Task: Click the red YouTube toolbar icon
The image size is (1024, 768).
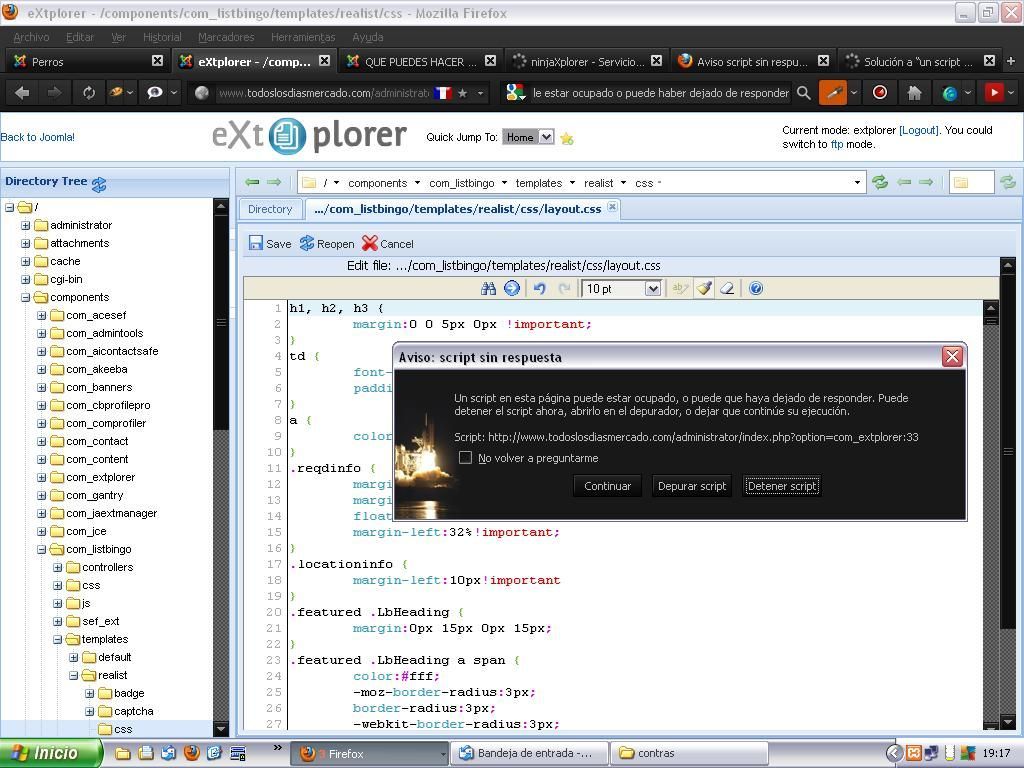Action: click(x=994, y=93)
